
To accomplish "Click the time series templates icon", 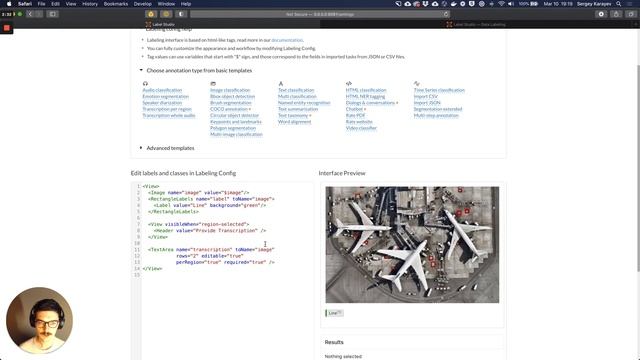I will coord(416,83).
